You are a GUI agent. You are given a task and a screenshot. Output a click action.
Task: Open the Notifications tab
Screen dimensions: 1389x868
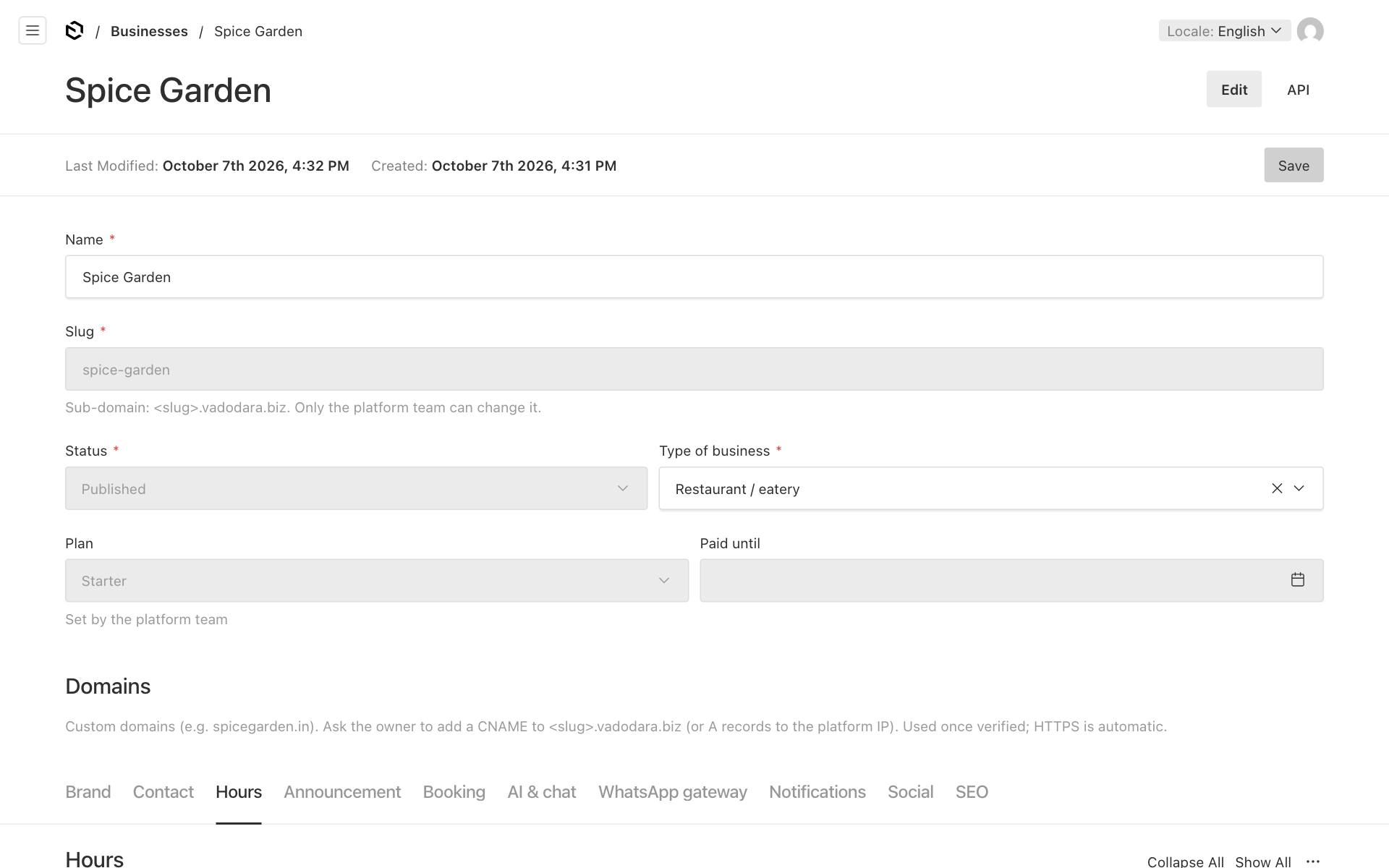pos(817,792)
